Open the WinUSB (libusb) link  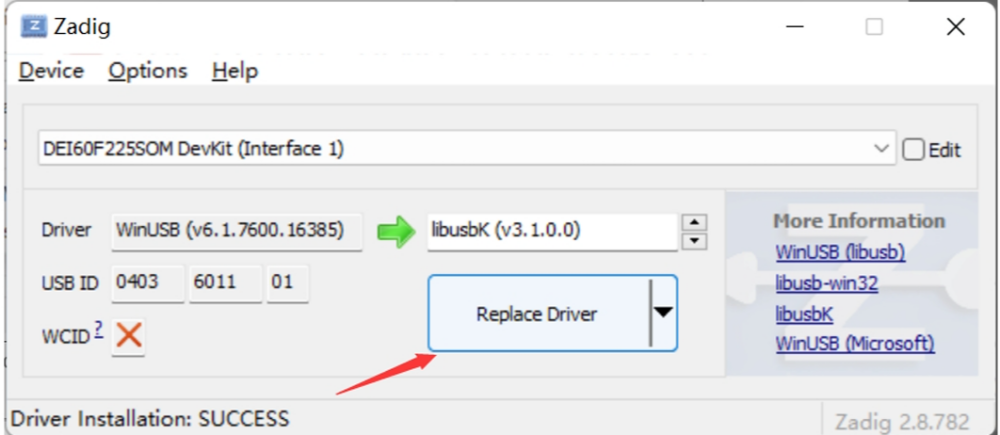coord(841,253)
